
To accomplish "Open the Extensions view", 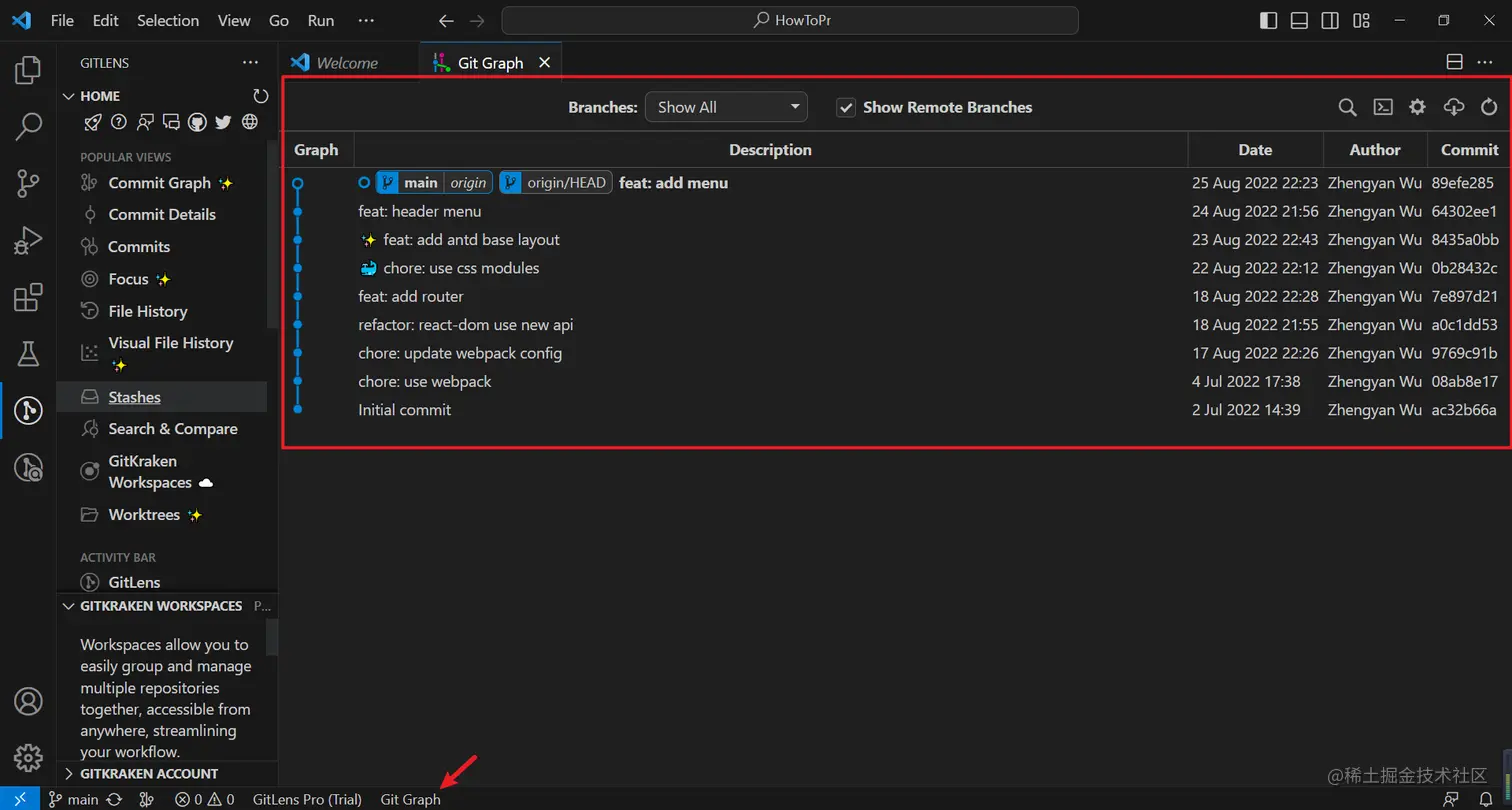I will (x=28, y=297).
